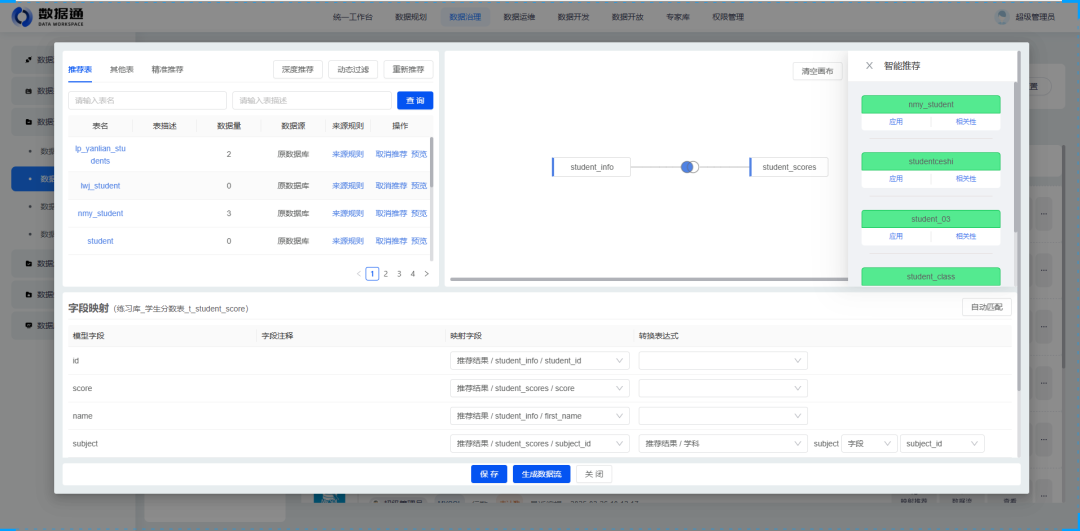Go to page 2 of the table list
1080x531 pixels.
[x=386, y=273]
